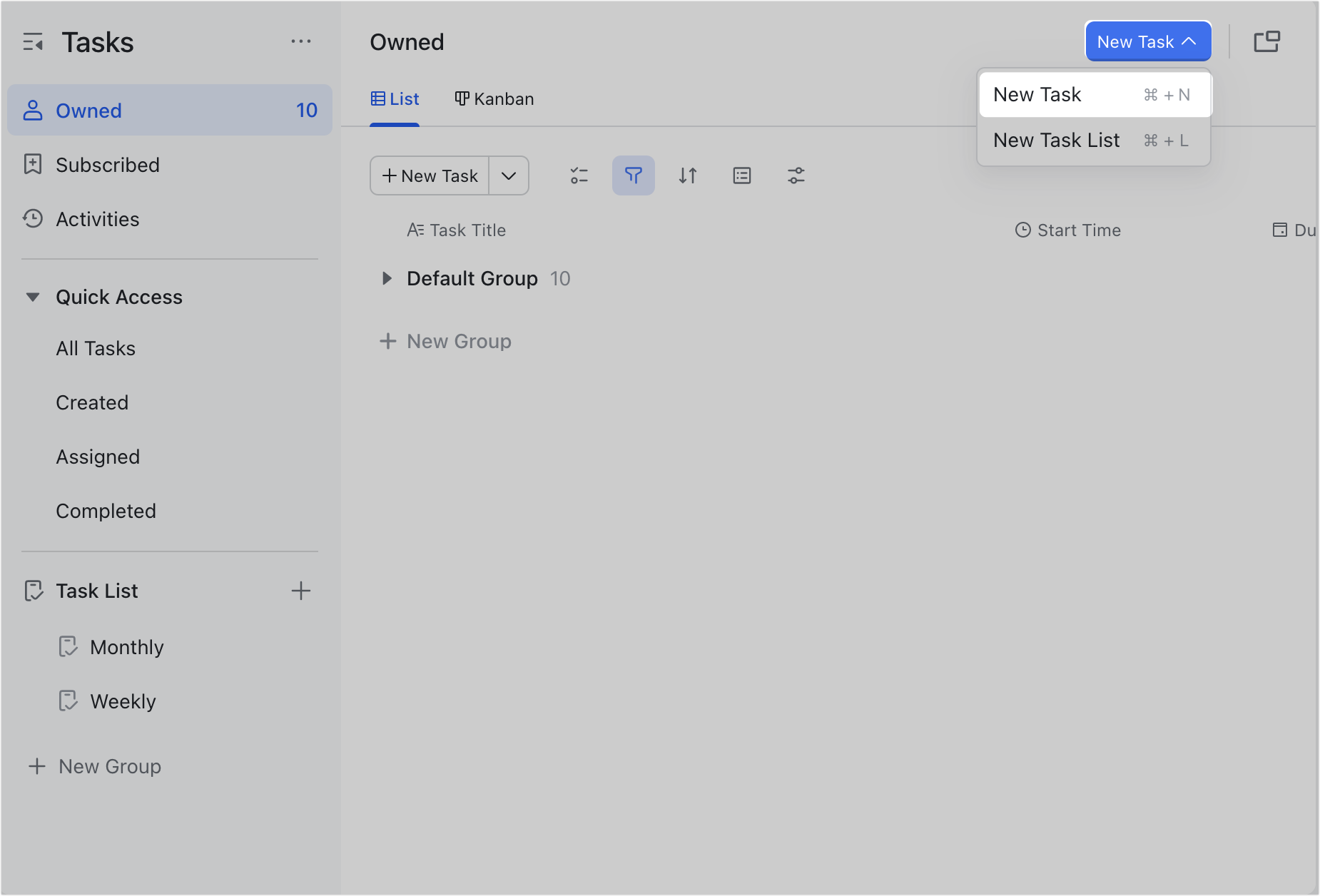This screenshot has width=1320, height=896.
Task: Add a new group below Default Group
Action: pos(445,341)
